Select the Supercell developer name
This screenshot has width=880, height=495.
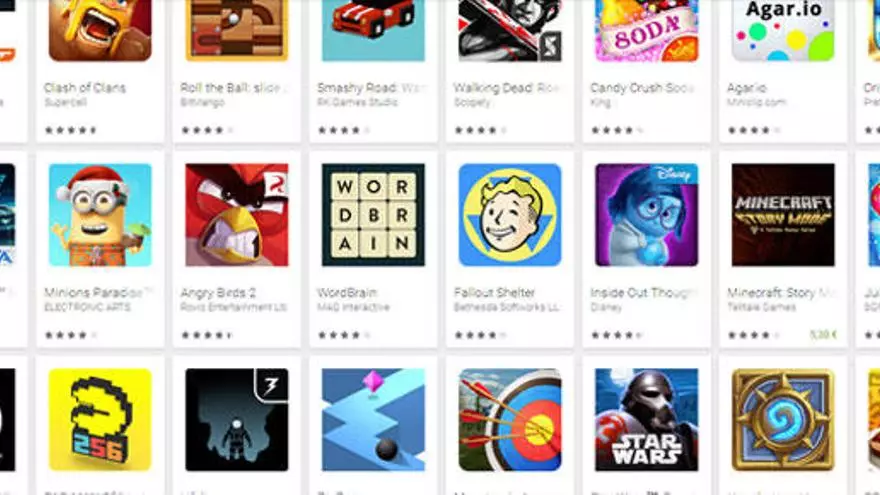tap(66, 102)
